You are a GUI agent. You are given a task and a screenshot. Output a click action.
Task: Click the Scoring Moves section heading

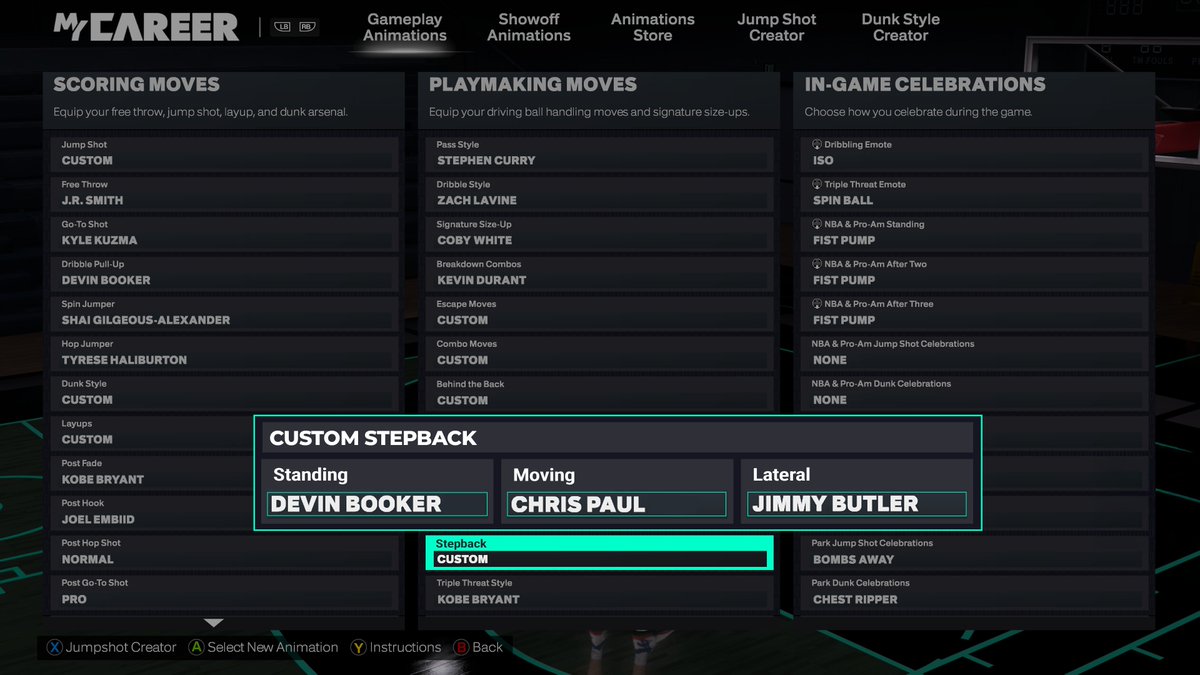(136, 85)
